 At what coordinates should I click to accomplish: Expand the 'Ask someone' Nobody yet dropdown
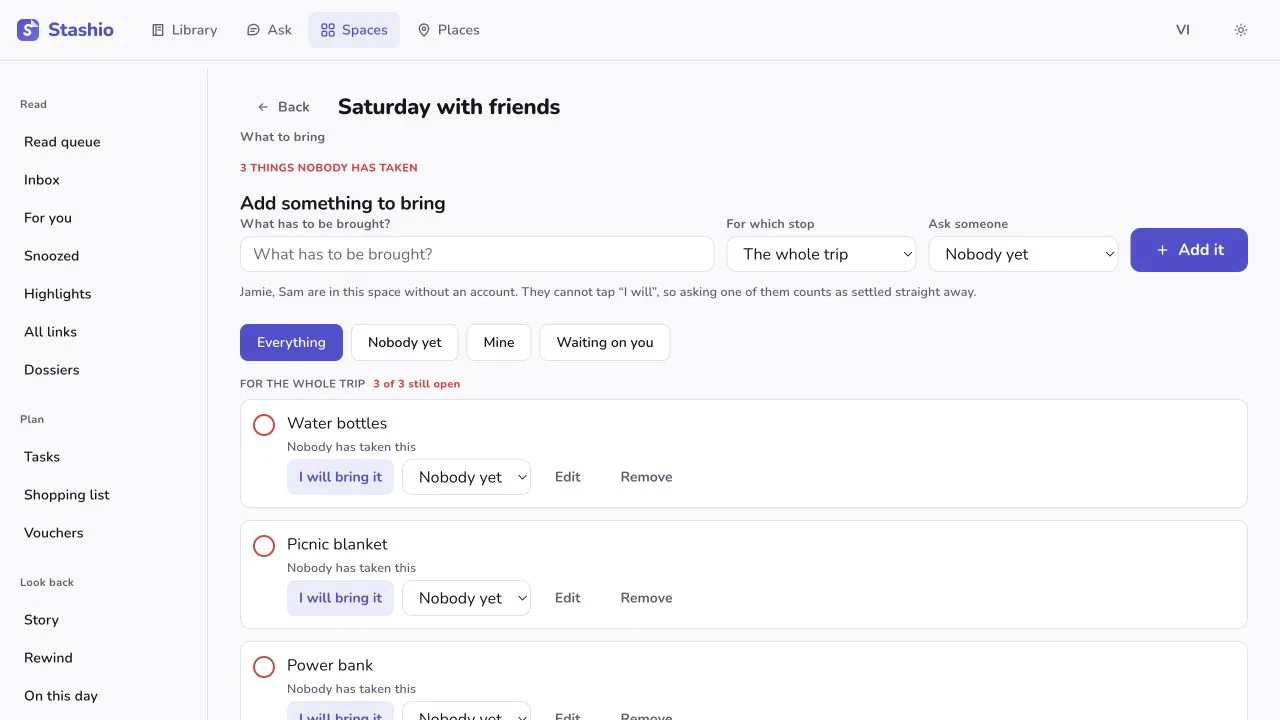[1023, 254]
